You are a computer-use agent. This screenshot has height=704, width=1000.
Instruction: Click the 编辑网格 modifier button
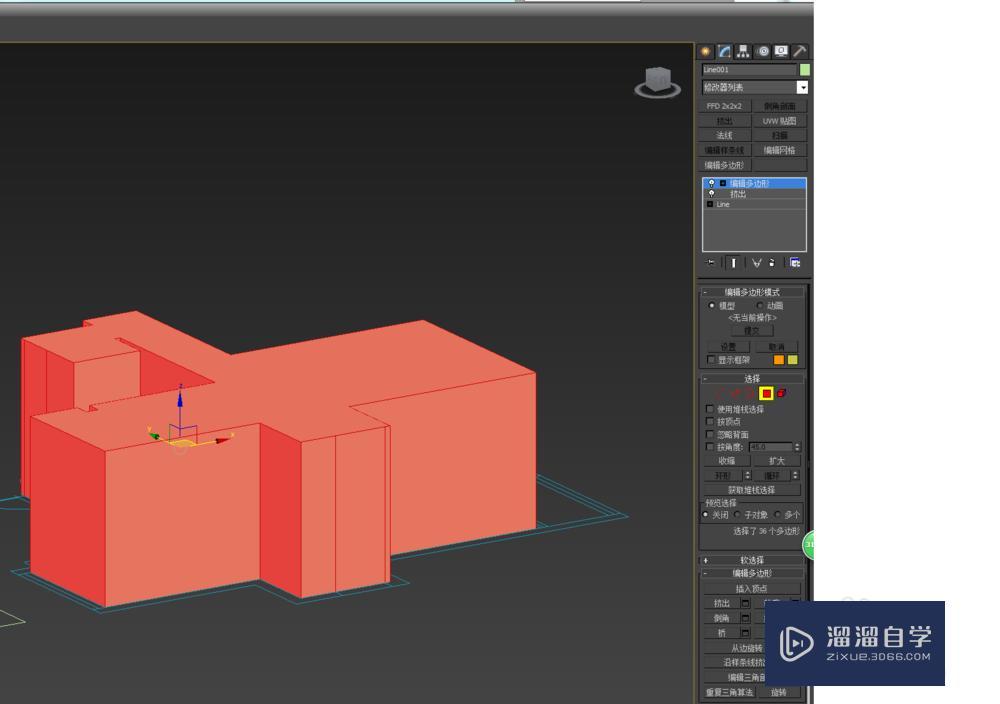point(779,150)
